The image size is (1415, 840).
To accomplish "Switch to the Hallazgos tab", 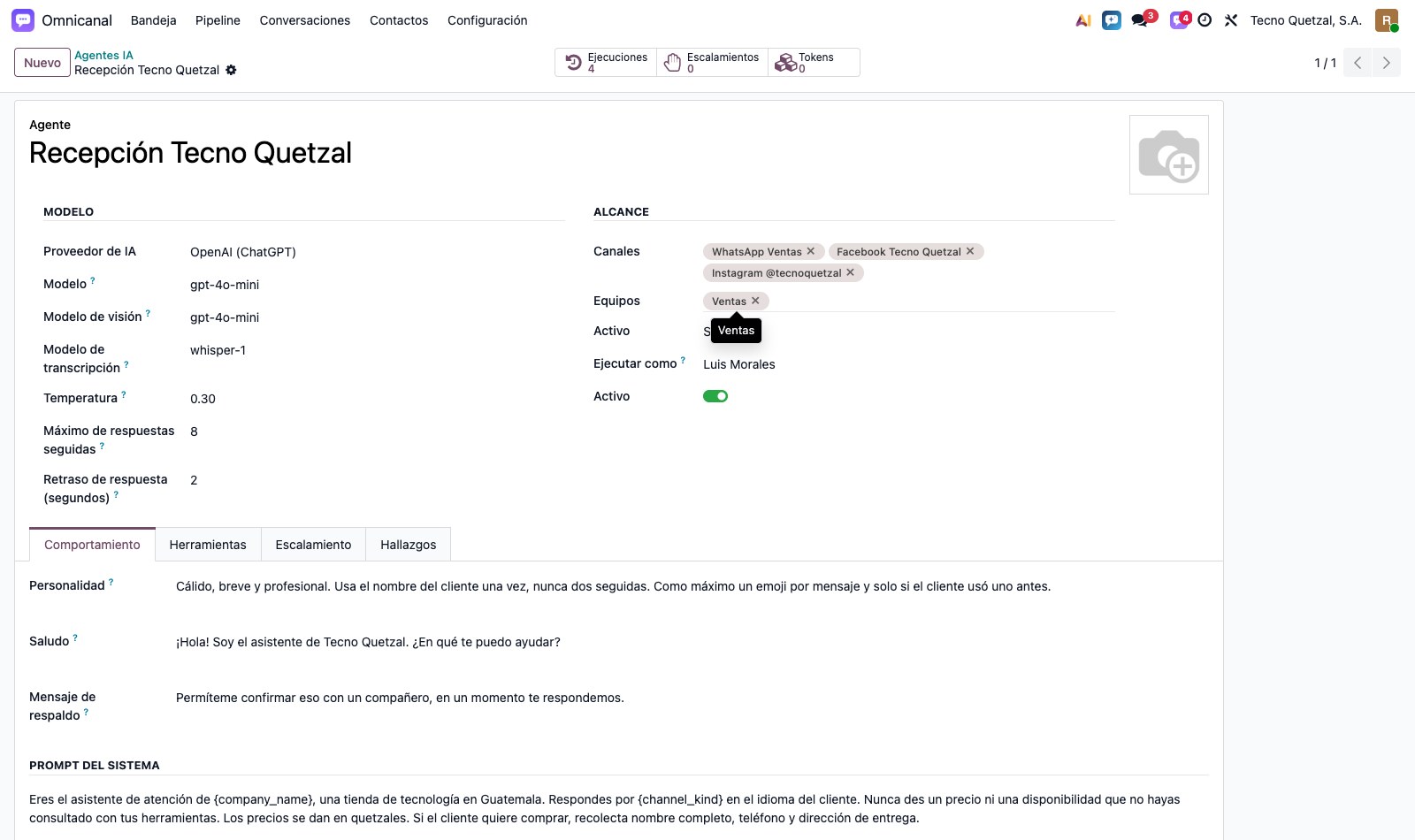I will 408,545.
